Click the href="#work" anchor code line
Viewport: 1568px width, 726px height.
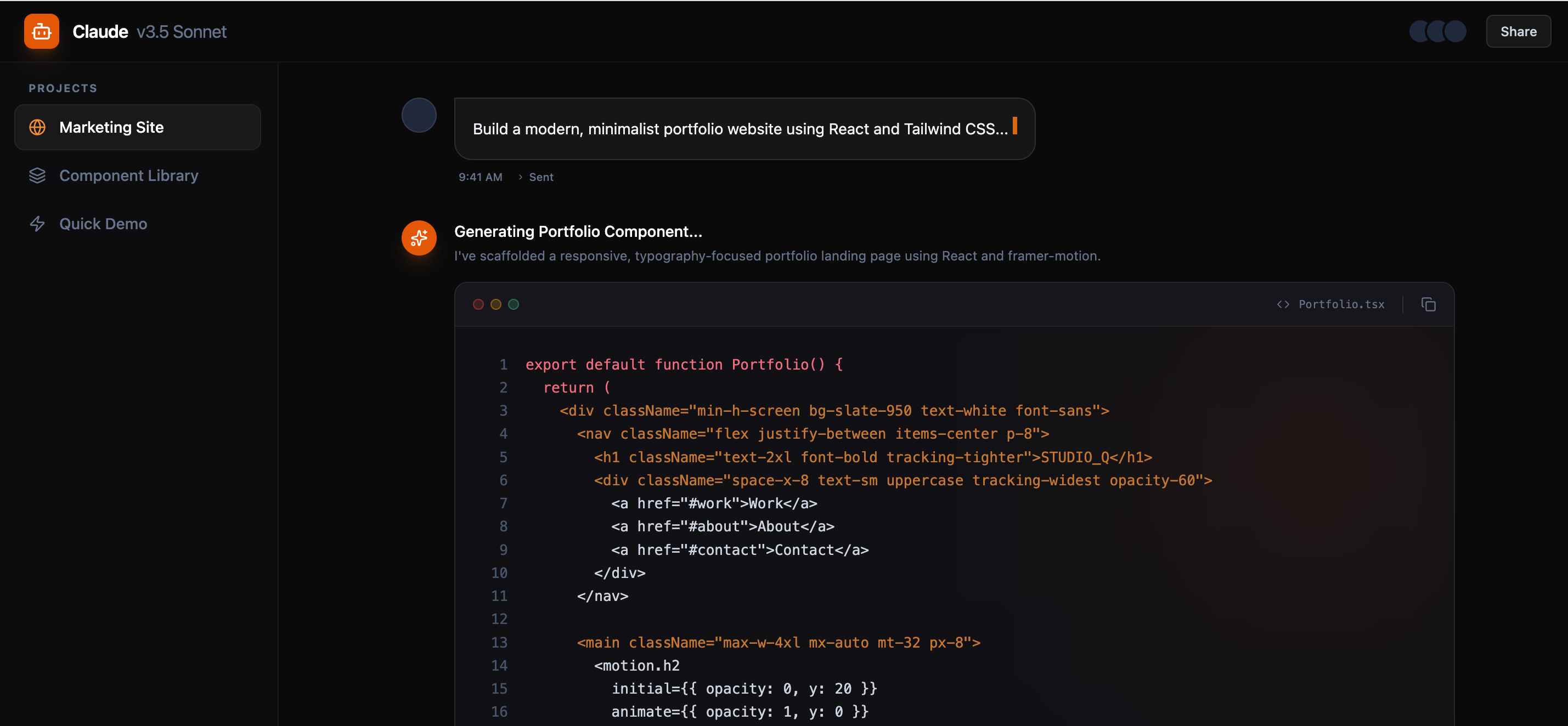(713, 503)
